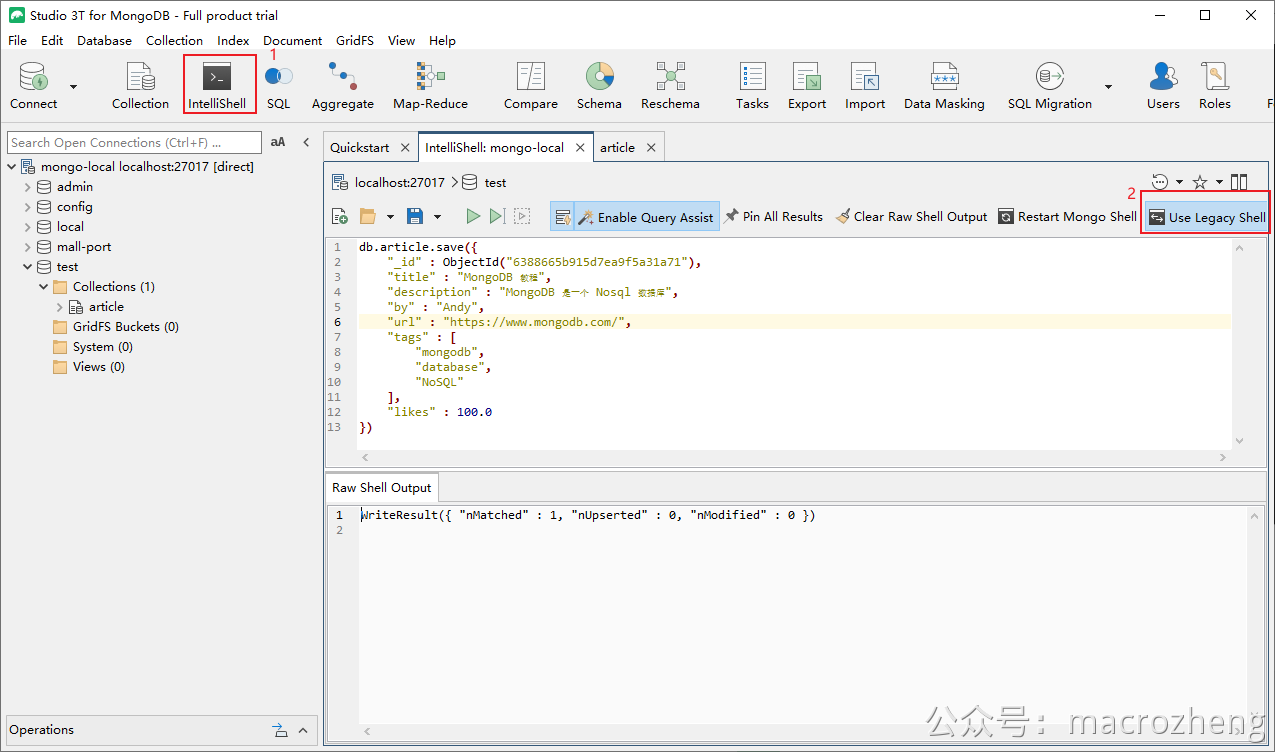
Task: Open the Schema explorer tool
Action: pyautogui.click(x=599, y=85)
